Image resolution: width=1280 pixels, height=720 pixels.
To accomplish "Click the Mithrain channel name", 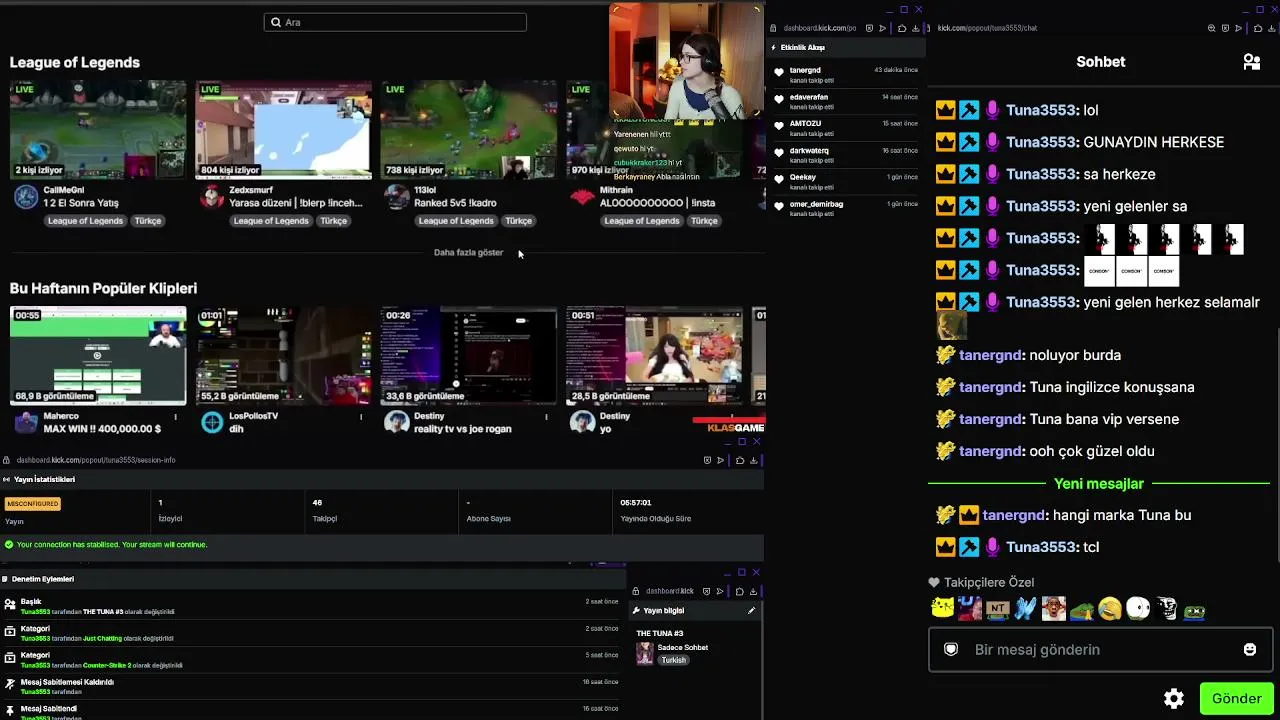I will pyautogui.click(x=616, y=190).
